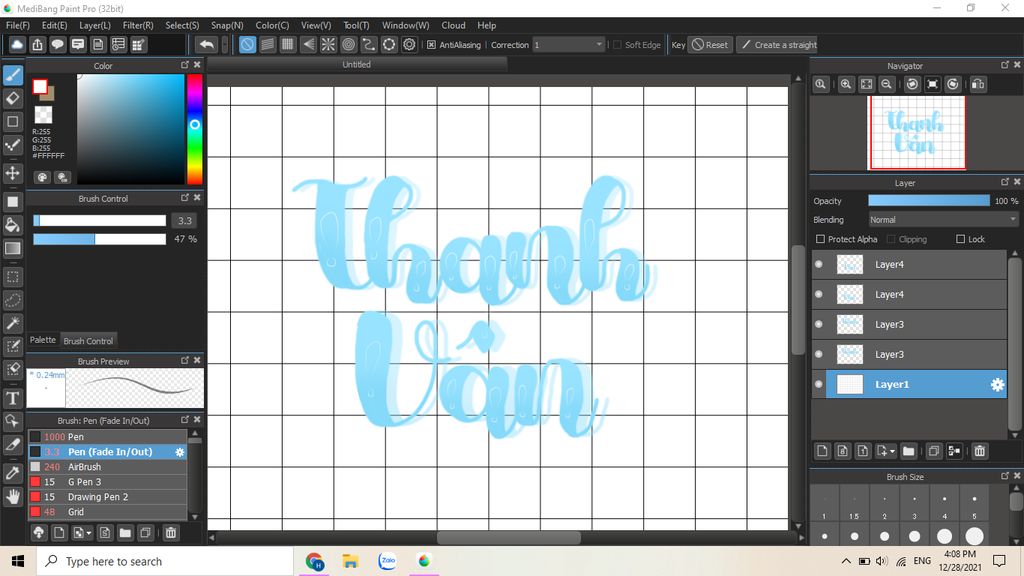Zoom in using Navigator zoom-in icon
The height and width of the screenshot is (576, 1024).
pyautogui.click(x=846, y=84)
